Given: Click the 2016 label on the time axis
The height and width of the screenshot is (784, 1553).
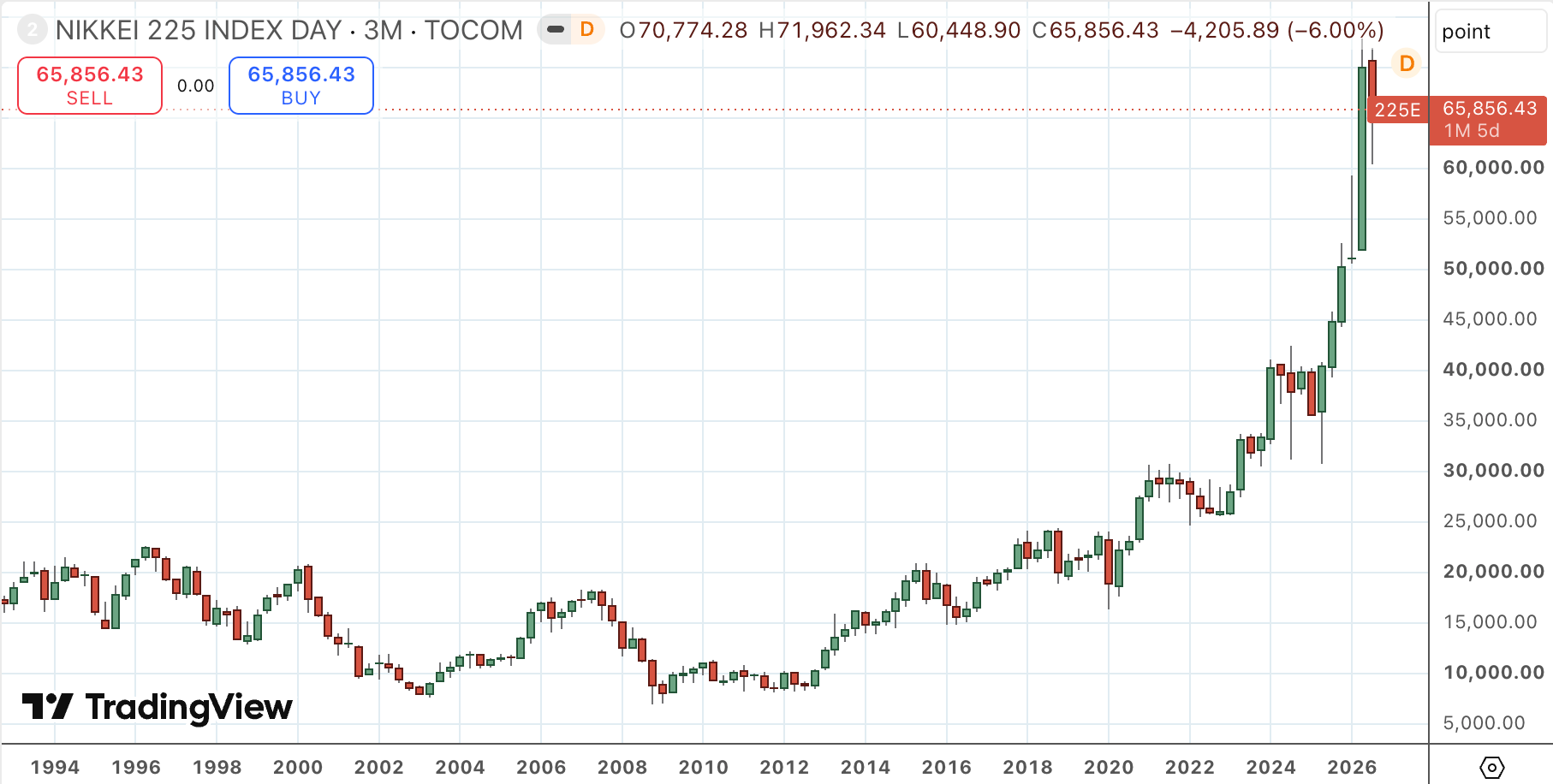Looking at the screenshot, I should (x=947, y=768).
